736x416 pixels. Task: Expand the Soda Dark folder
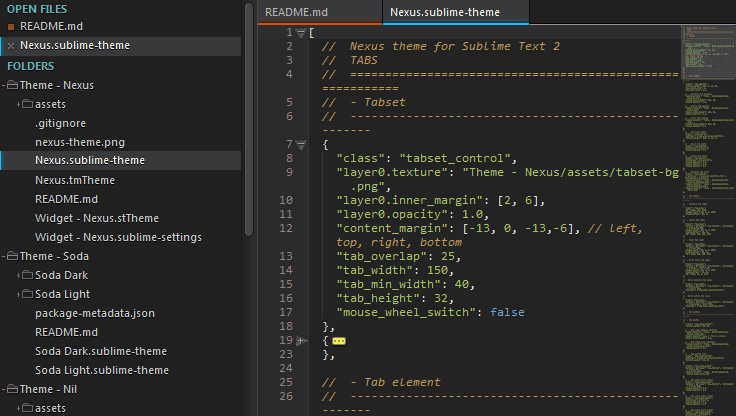point(19,275)
